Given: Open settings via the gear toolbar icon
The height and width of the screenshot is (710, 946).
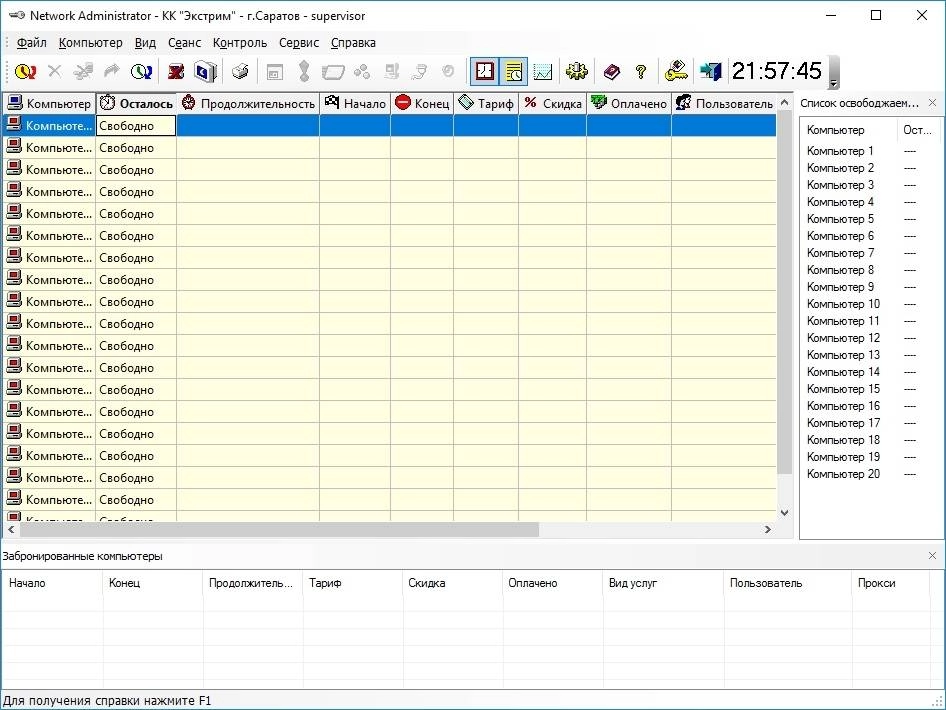Looking at the screenshot, I should click(x=577, y=72).
